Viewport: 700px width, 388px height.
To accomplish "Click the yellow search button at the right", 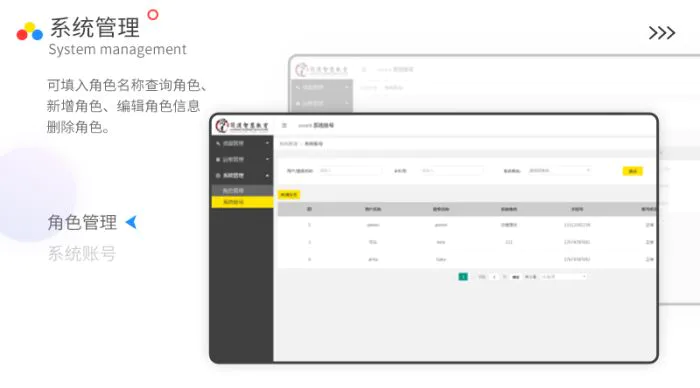I will pos(633,171).
